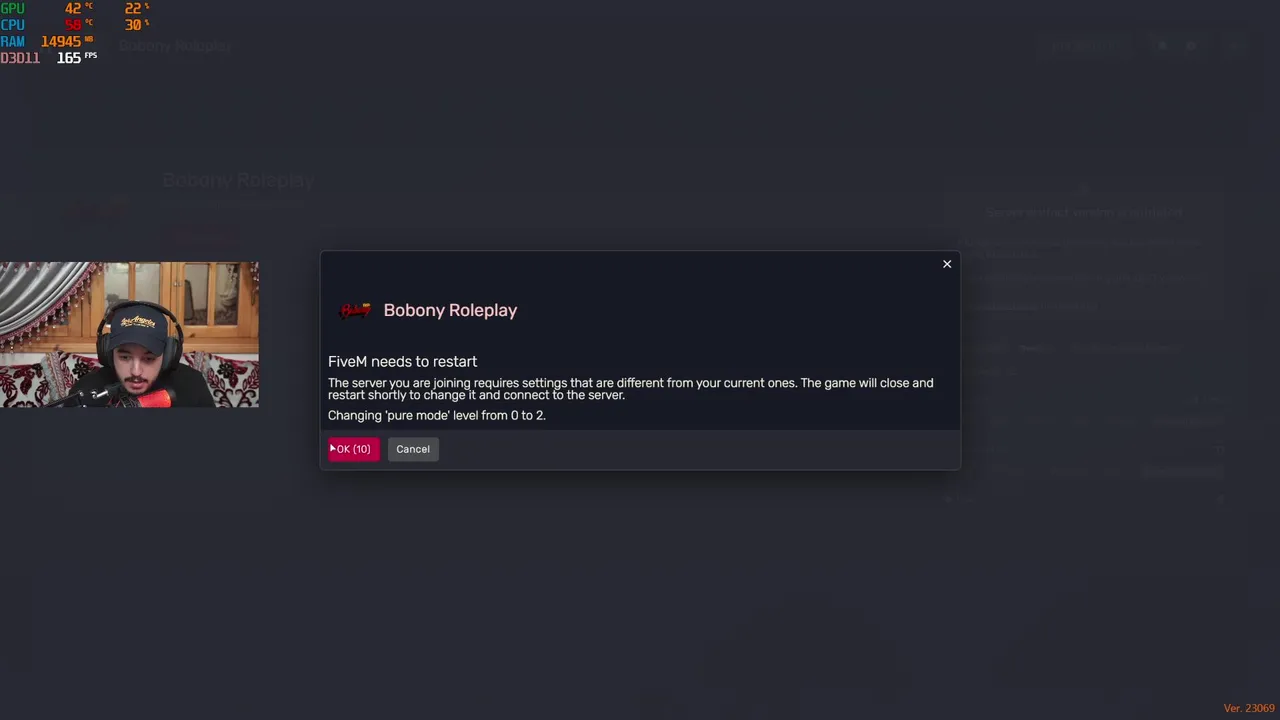Cancel the FiveM restart prompt

413,449
